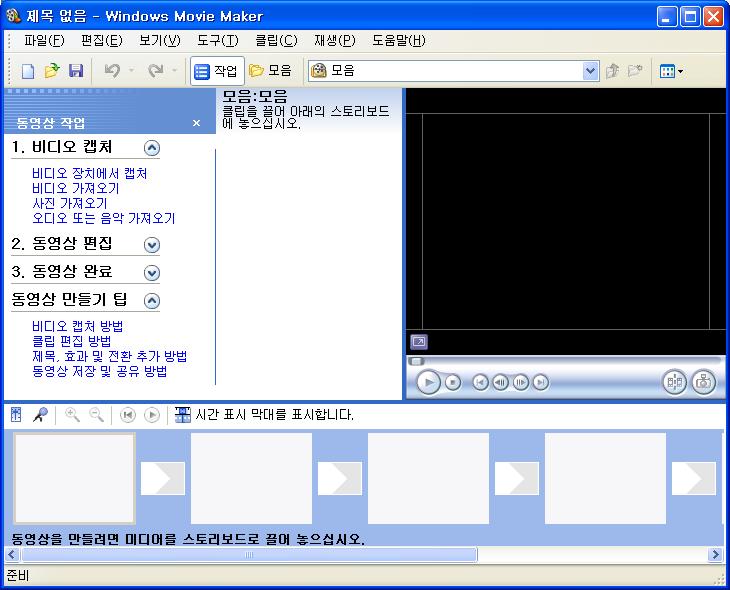Click the storyboard scroll right arrow
730x590 pixels.
(x=715, y=555)
